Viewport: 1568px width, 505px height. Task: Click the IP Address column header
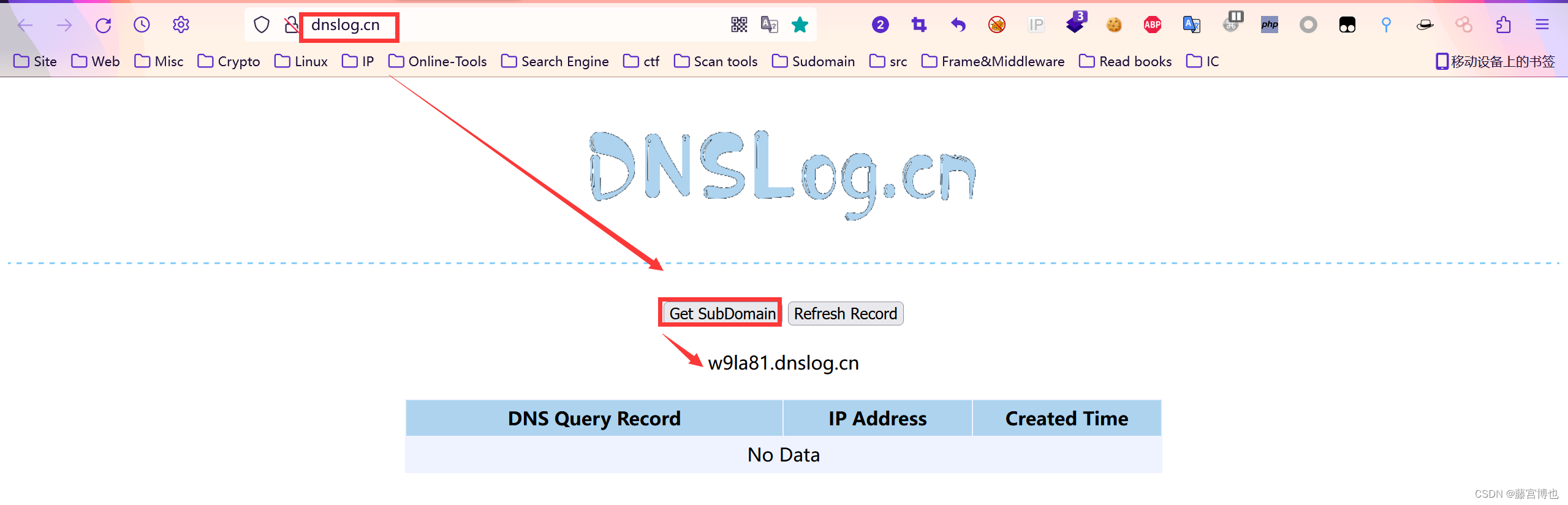(x=877, y=418)
